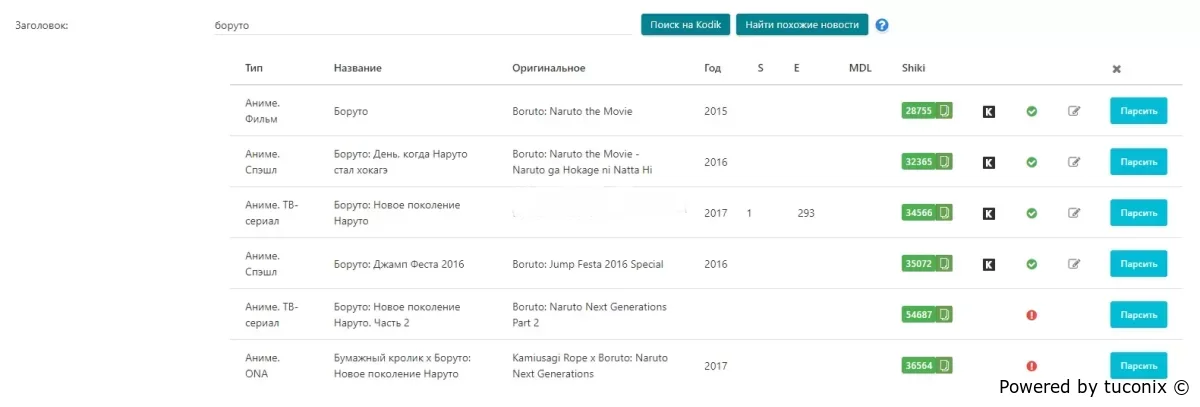Open Shiki ID badge 34566
The height and width of the screenshot is (407, 1200).
[x=918, y=213]
